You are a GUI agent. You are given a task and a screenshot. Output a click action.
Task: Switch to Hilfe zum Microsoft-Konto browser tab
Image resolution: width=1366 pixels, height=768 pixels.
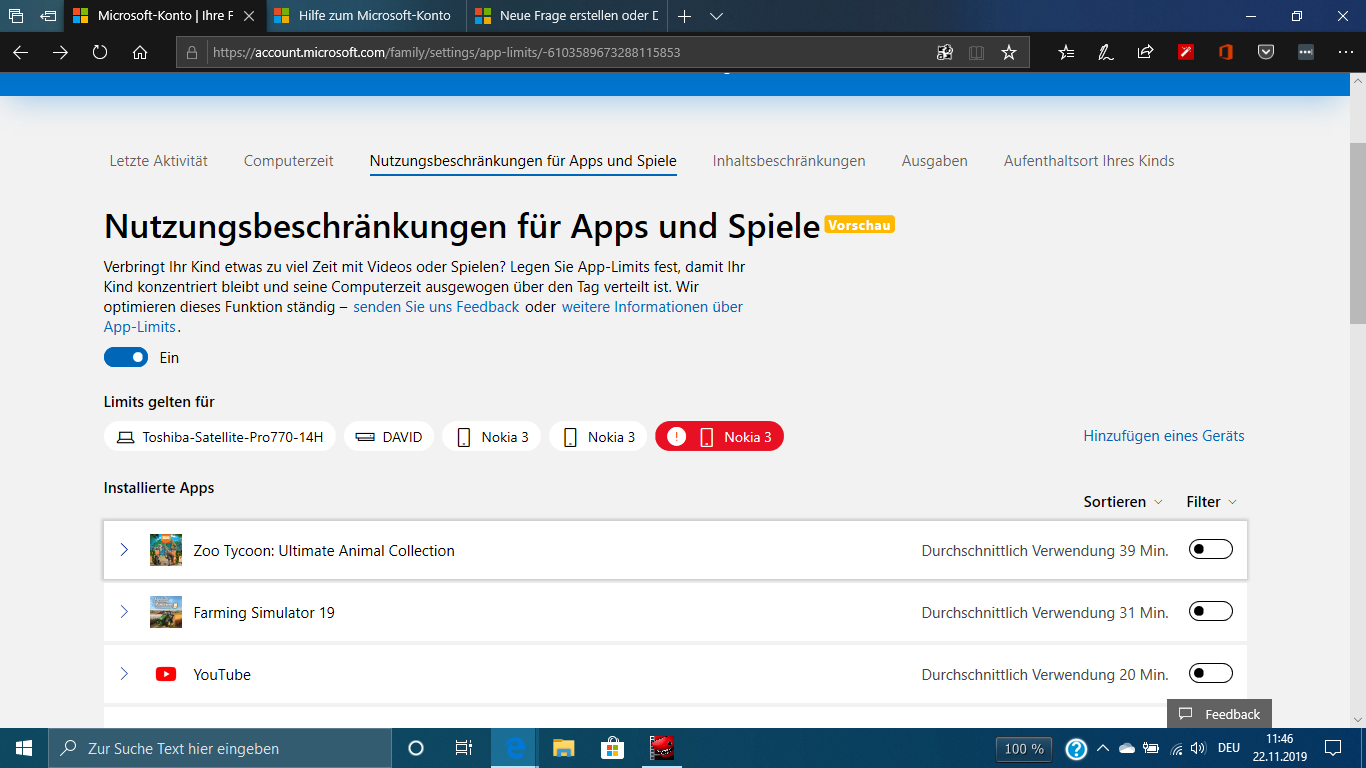[x=366, y=16]
